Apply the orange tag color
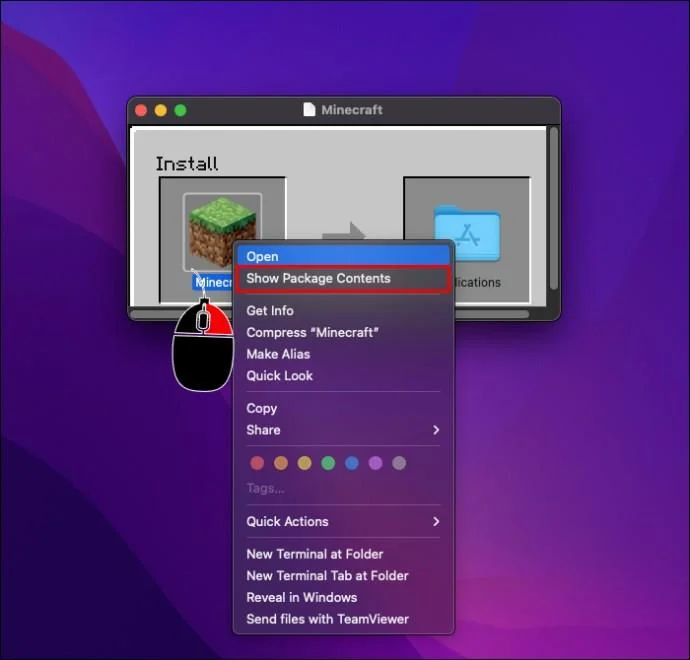 click(281, 463)
